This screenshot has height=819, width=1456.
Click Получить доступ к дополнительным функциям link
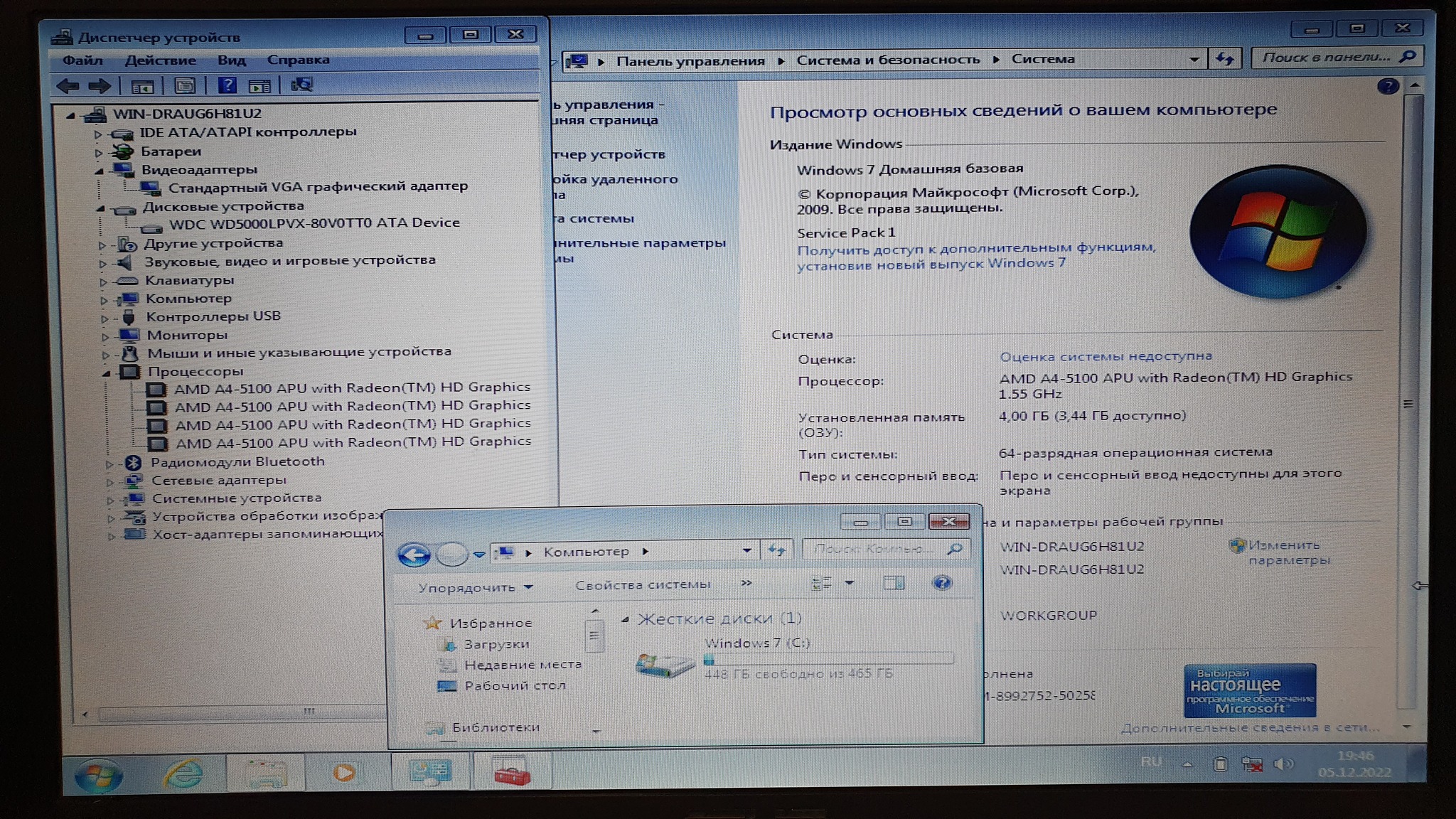976,256
